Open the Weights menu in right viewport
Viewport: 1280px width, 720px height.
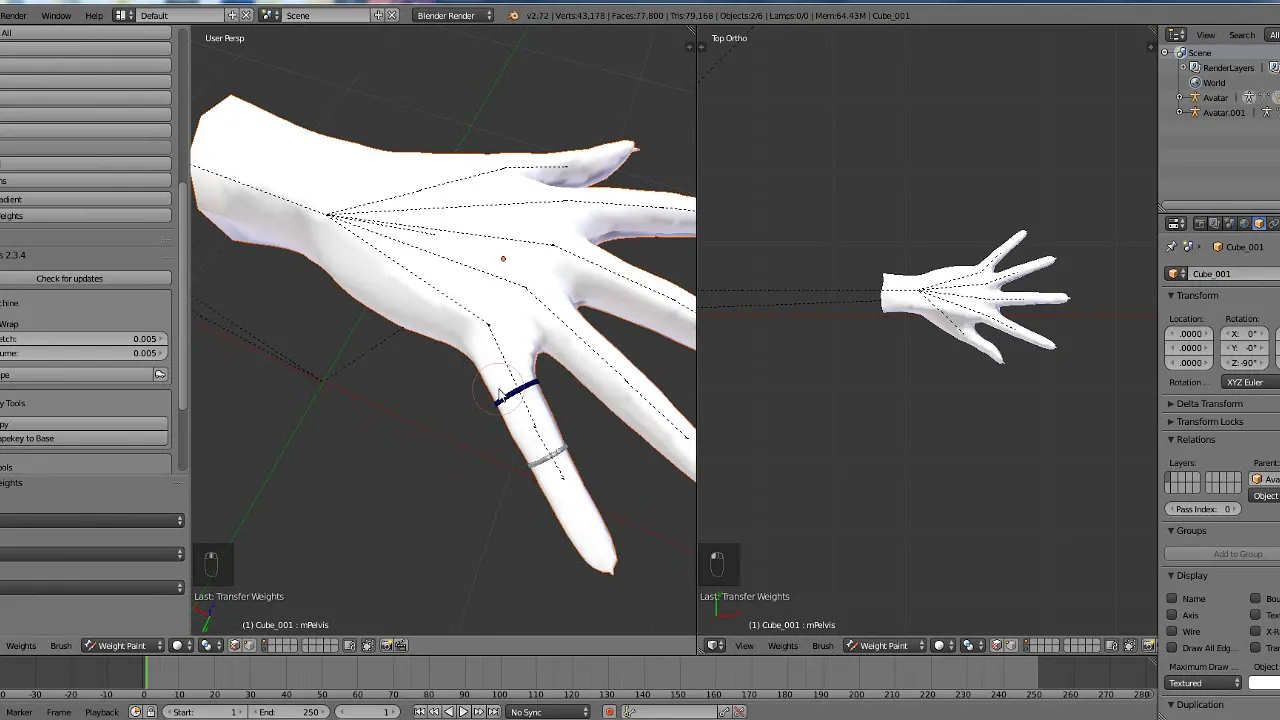click(x=783, y=646)
